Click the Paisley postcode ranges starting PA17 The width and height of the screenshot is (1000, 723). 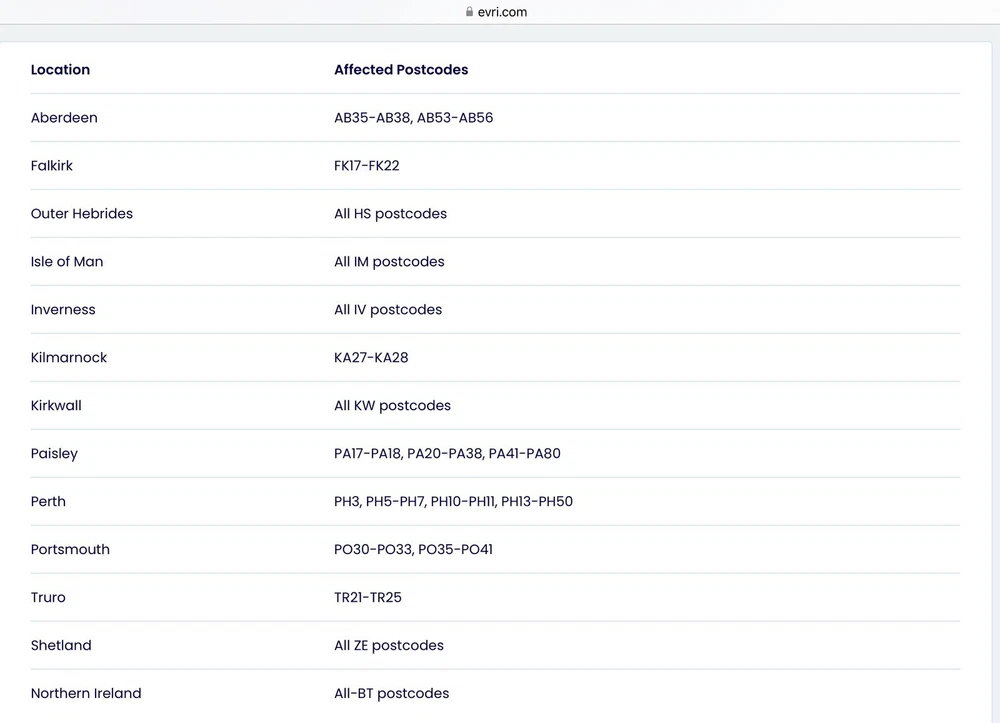pyautogui.click(x=447, y=454)
